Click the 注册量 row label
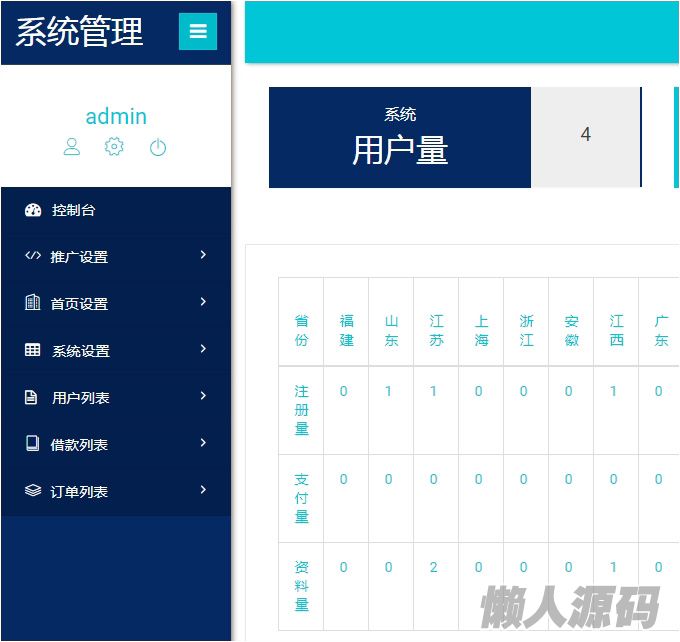Viewport: 680px width, 642px height. pos(301,410)
